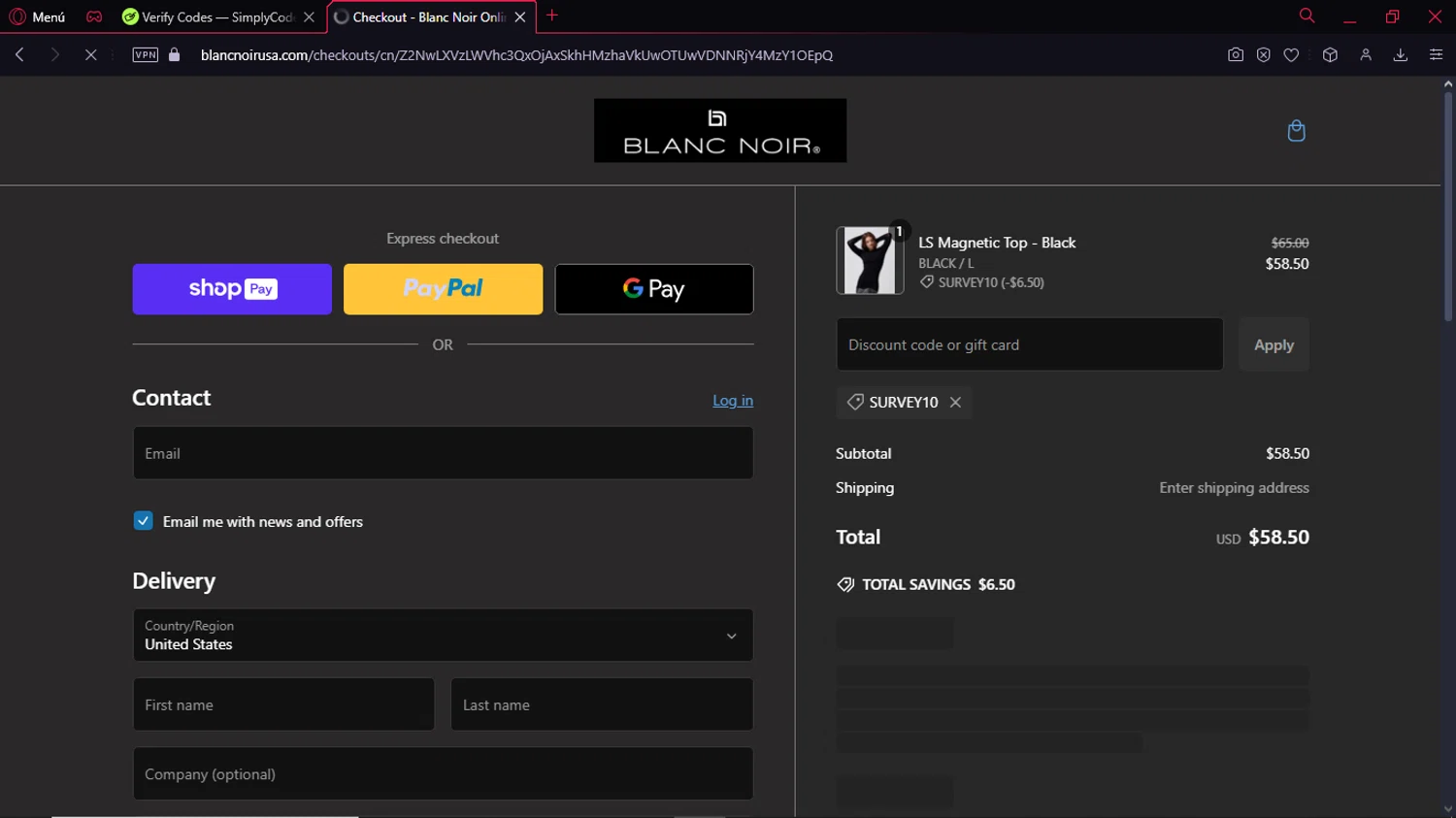Pay with Shop Pay
The height and width of the screenshot is (818, 1456).
(x=232, y=289)
